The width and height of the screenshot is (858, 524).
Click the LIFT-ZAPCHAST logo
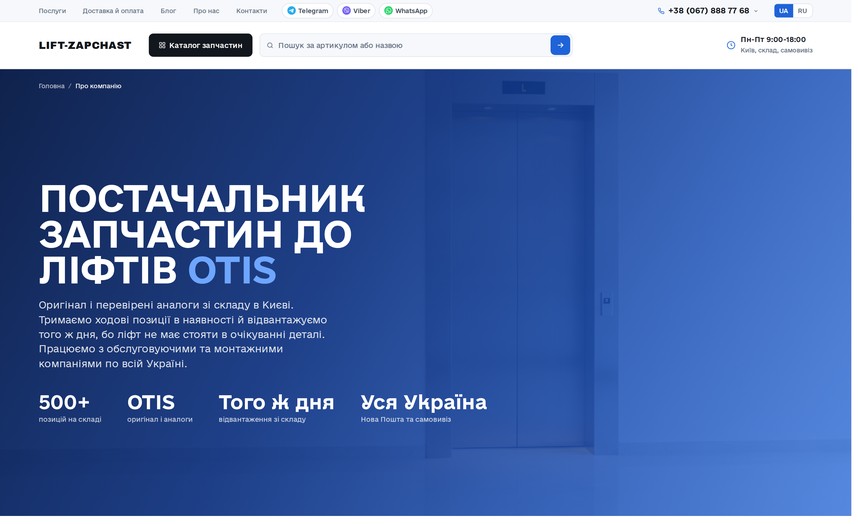click(85, 45)
